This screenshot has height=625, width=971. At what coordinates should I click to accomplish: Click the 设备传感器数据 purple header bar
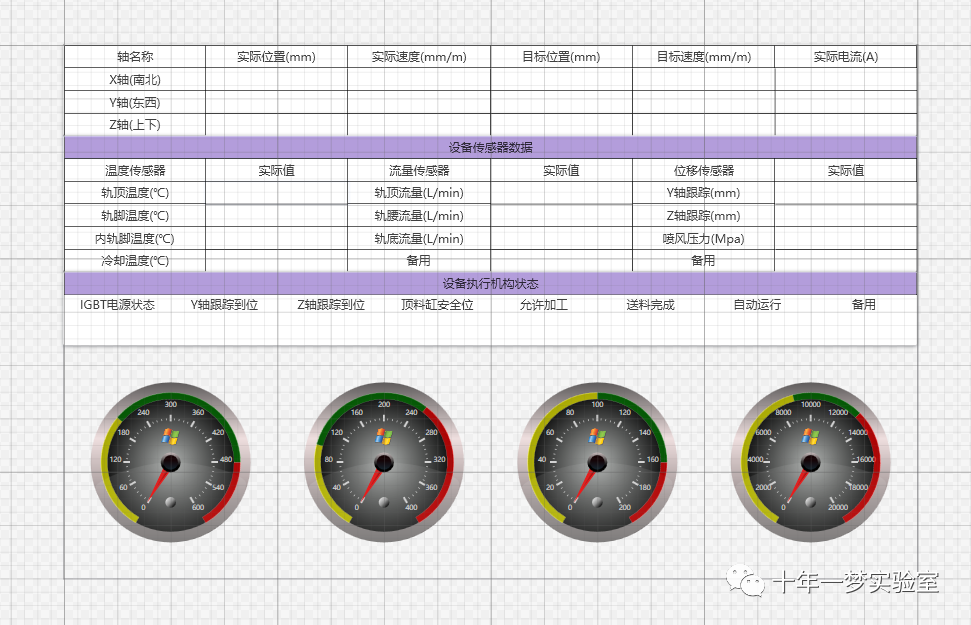[x=490, y=147]
